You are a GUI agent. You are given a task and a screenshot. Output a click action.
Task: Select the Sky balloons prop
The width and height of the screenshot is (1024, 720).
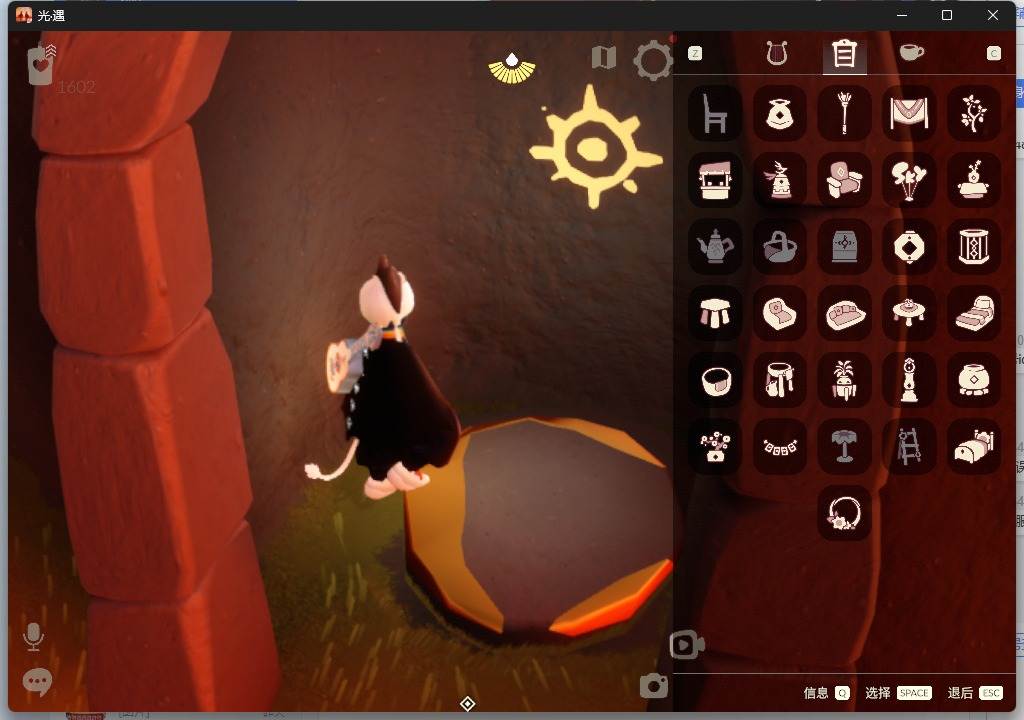[909, 180]
